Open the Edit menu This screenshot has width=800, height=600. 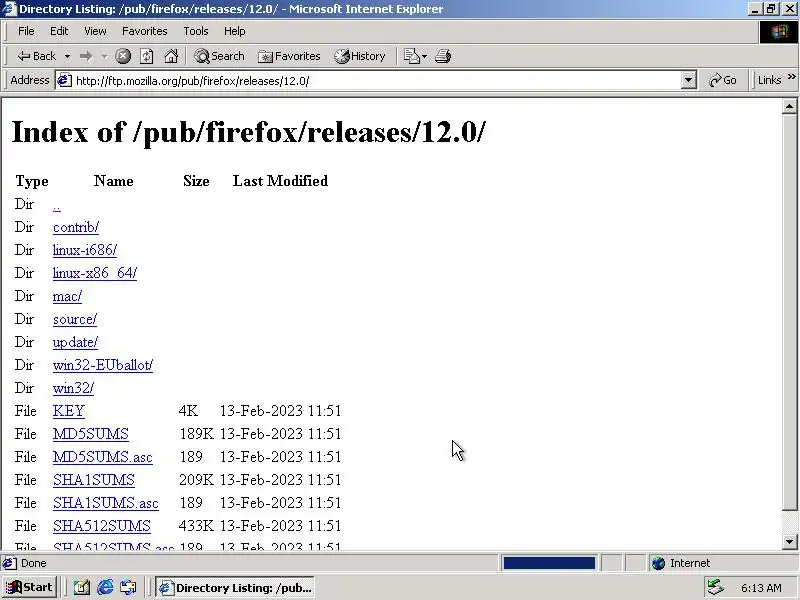59,31
